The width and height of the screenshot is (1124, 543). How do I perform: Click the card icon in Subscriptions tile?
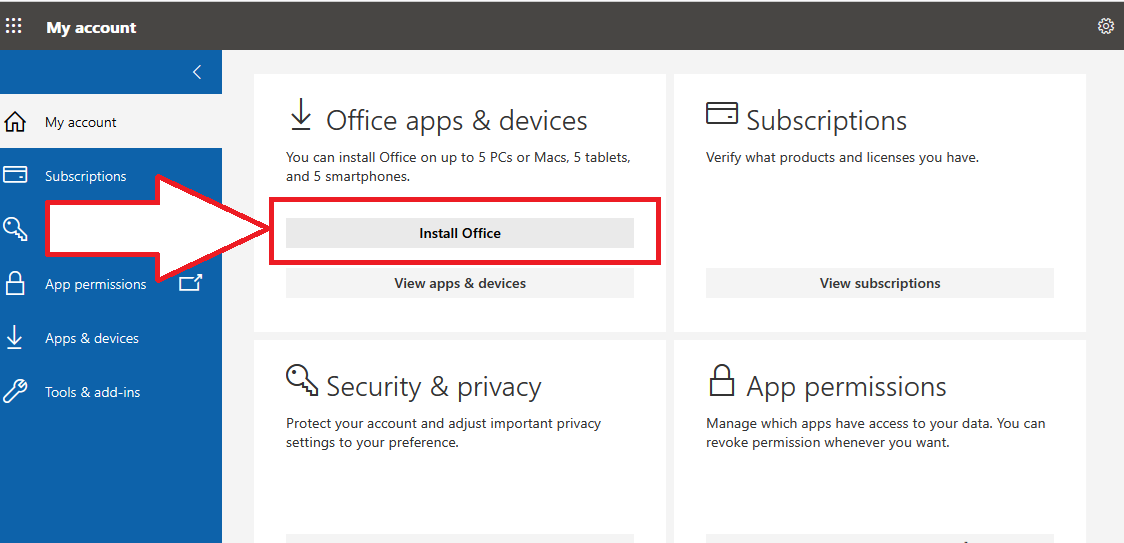coord(722,113)
